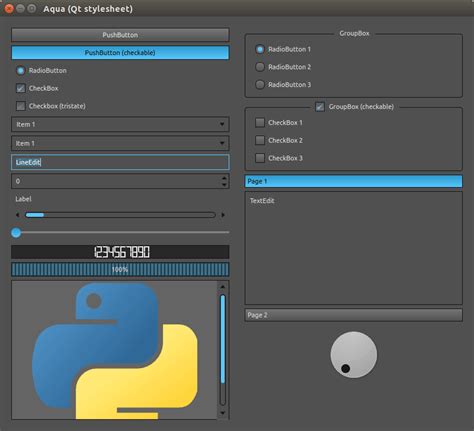Increase the spin box value with up arrow
The image size is (474, 431).
click(224, 178)
